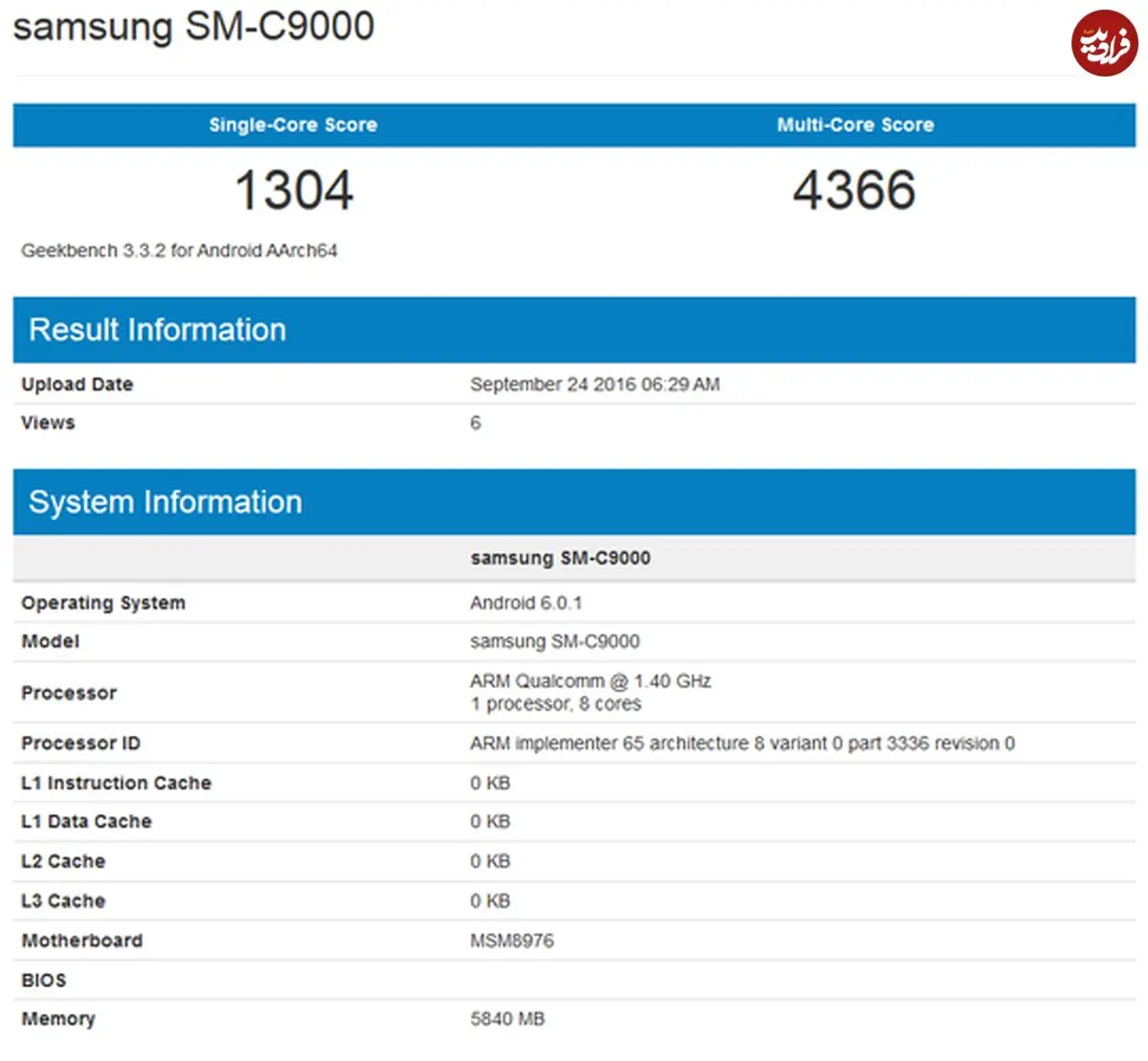1148x1061 pixels.
Task: Select the '5840 MB' memory value
Action: click(507, 1019)
